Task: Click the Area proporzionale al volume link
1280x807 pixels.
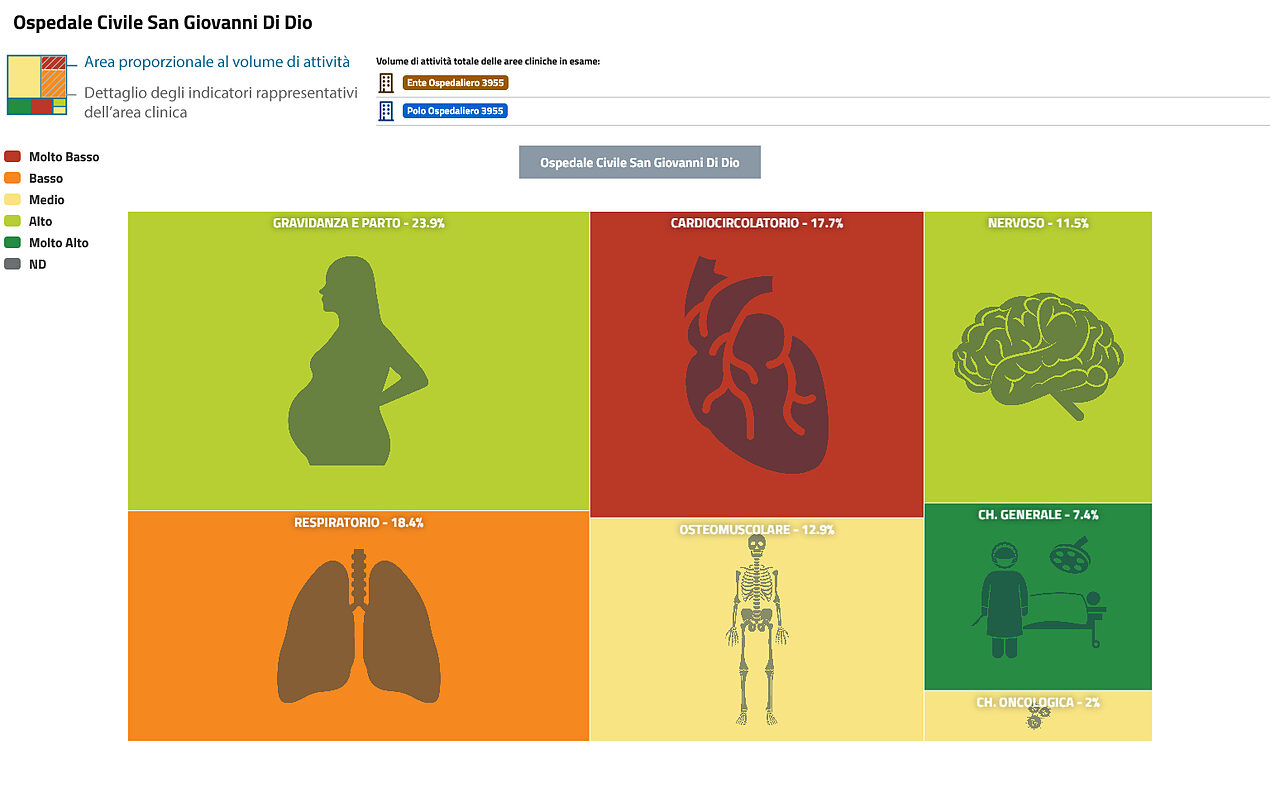Action: pyautogui.click(x=217, y=62)
